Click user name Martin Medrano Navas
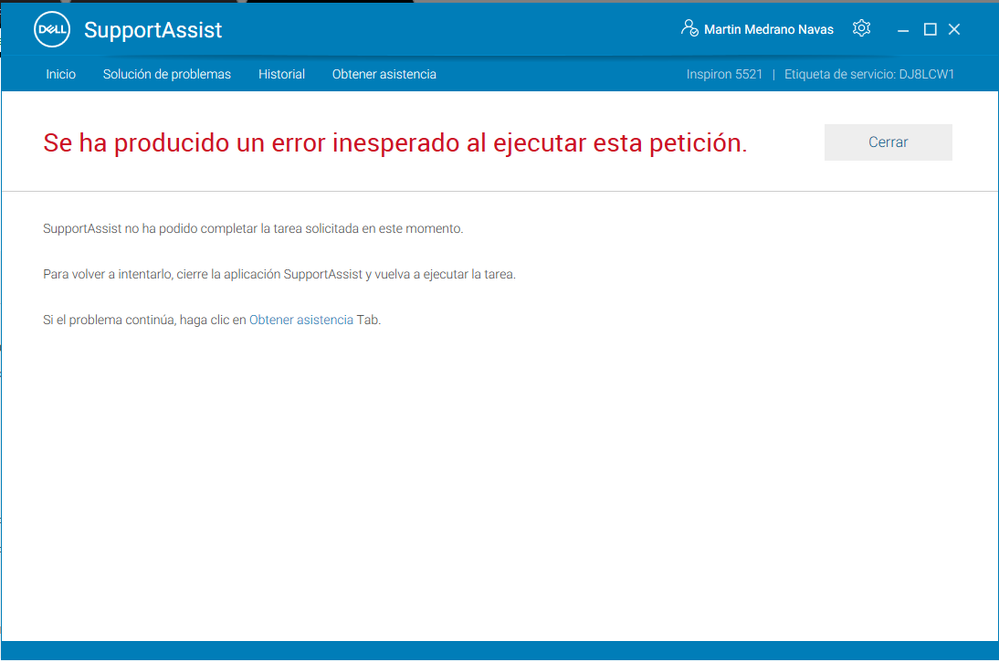999x662 pixels. [x=768, y=29]
